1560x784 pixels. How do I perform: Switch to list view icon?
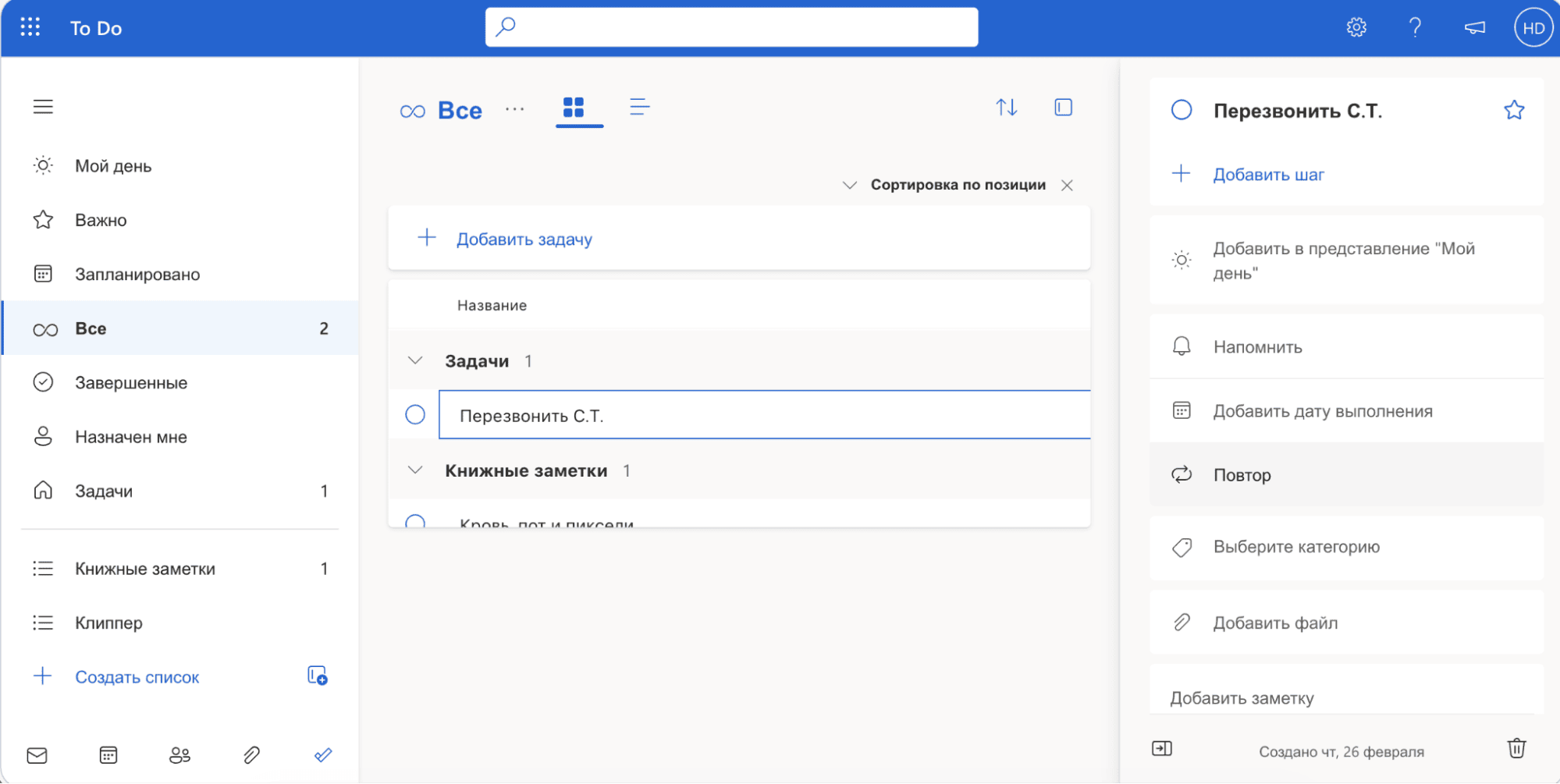tap(639, 108)
